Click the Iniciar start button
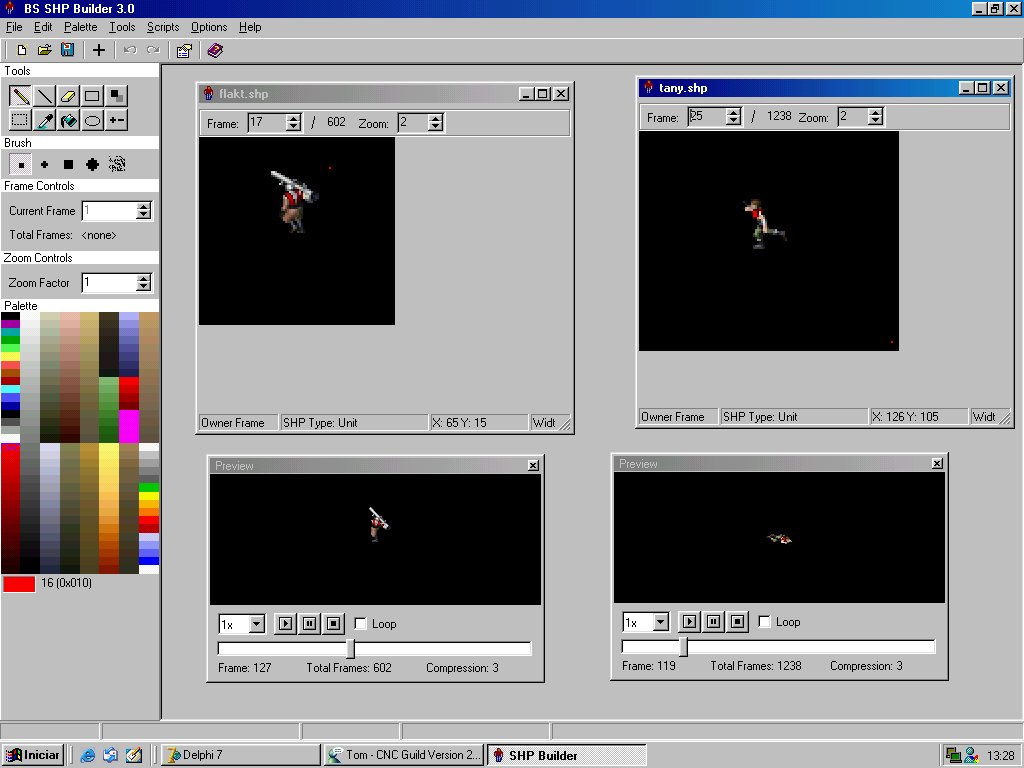The height and width of the screenshot is (768, 1024). click(33, 755)
